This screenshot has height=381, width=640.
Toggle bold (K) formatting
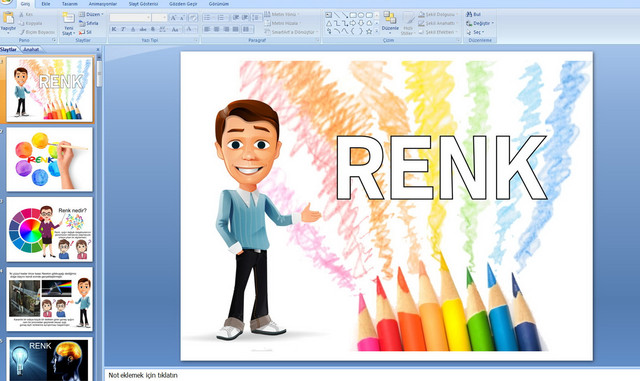point(114,29)
